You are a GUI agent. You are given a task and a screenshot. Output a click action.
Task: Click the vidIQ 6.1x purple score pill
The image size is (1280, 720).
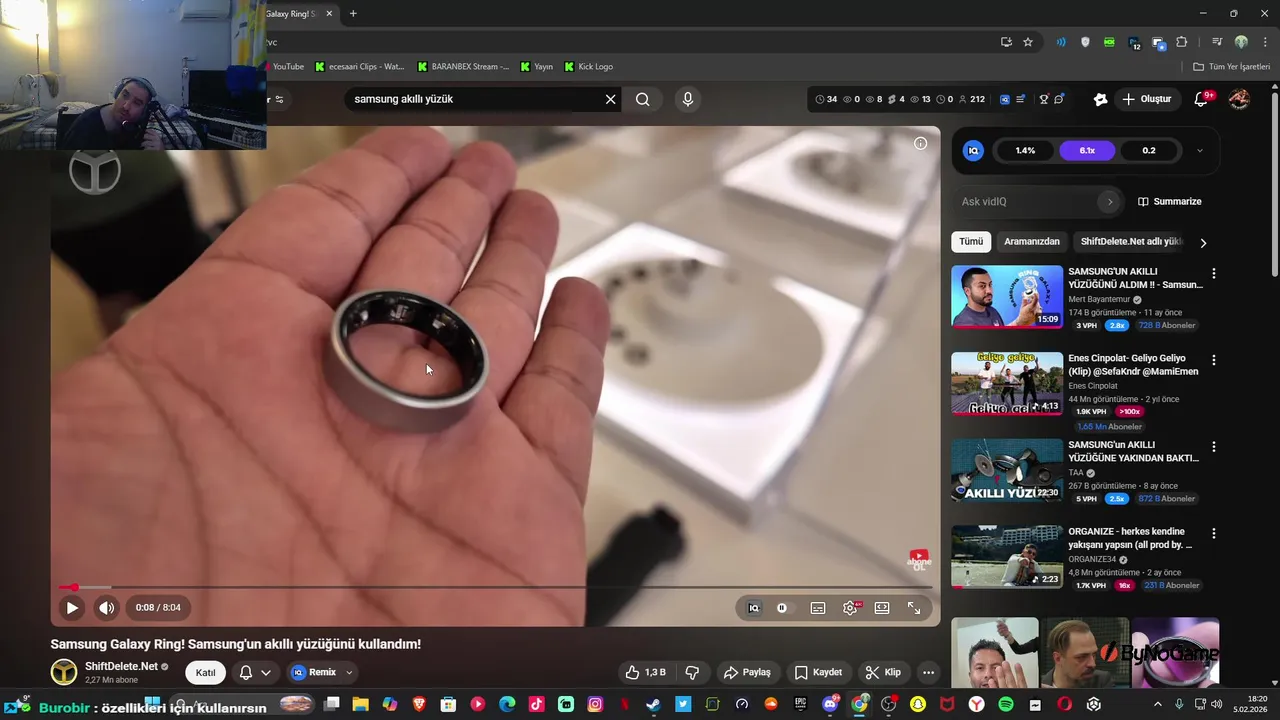1087,151
